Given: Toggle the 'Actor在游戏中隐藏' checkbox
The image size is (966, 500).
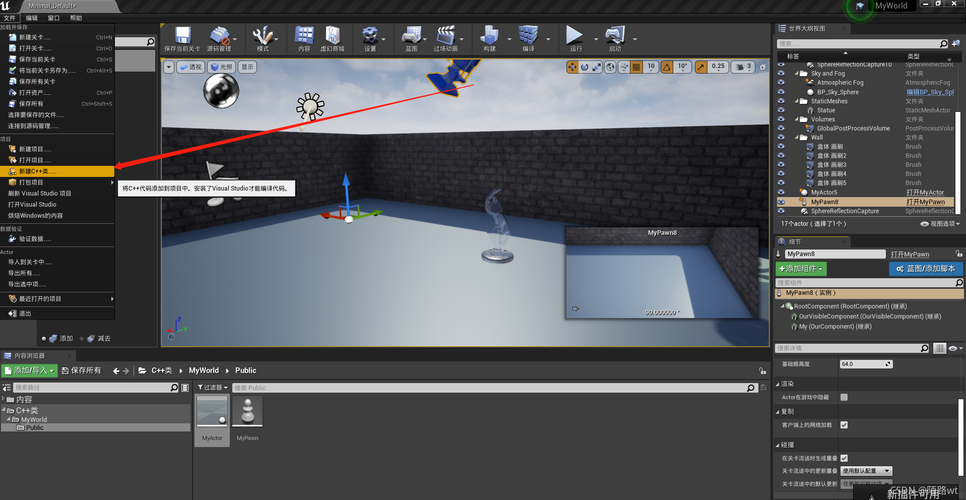Looking at the screenshot, I should [844, 397].
